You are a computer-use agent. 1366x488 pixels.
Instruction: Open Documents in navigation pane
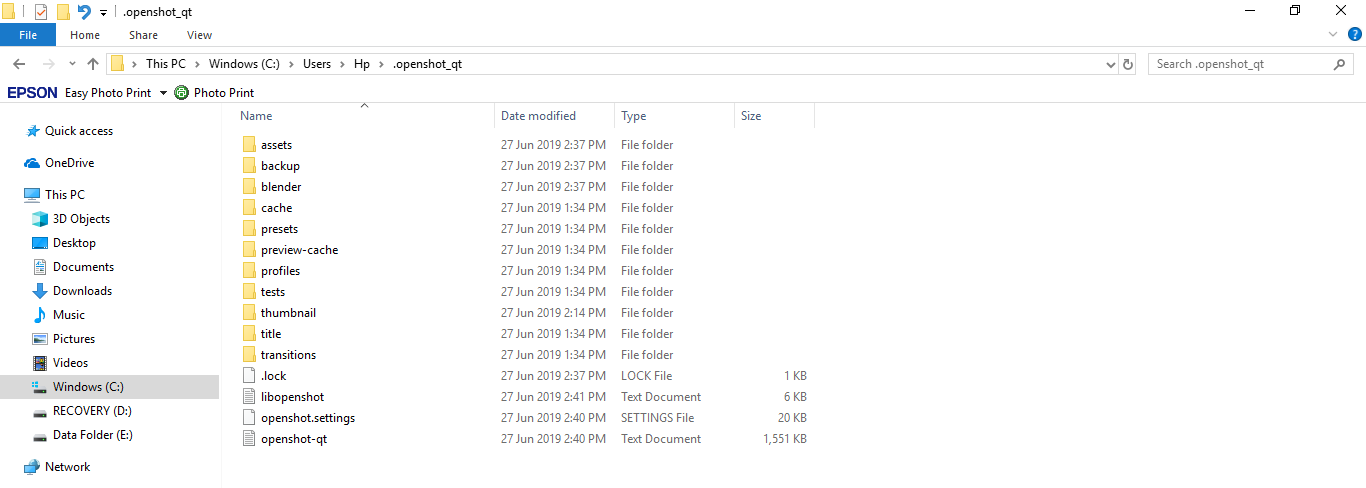pos(83,267)
